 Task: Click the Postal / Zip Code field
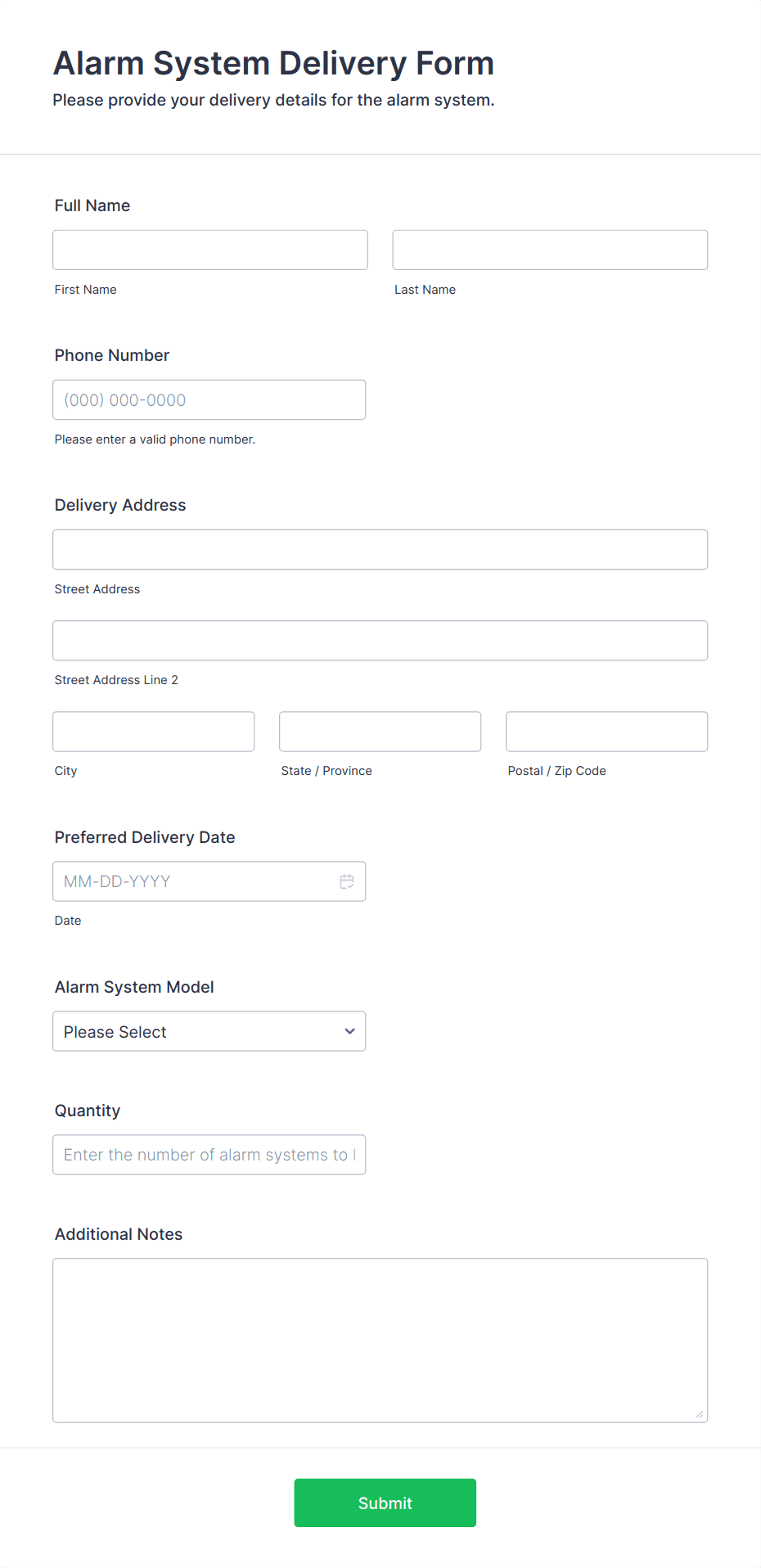607,732
